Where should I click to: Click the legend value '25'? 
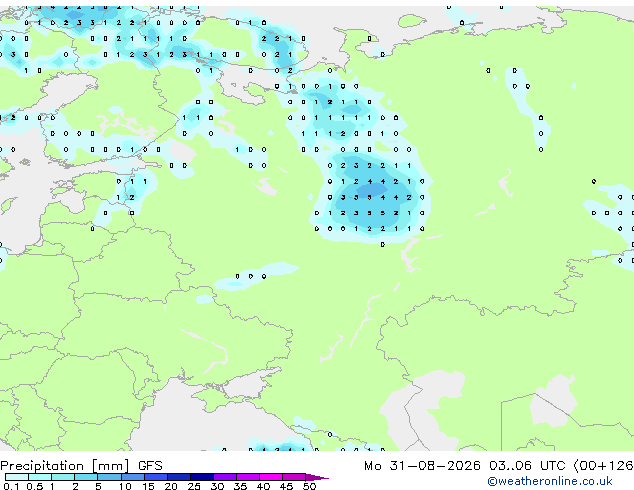[194, 486]
